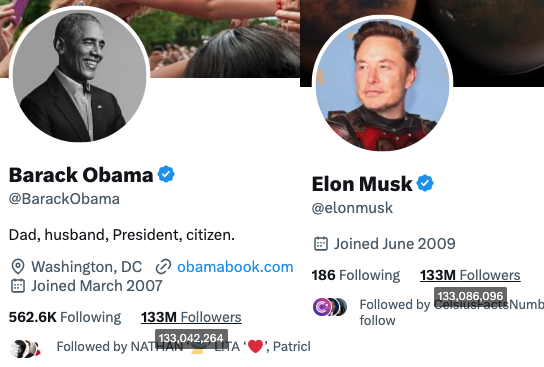This screenshot has width=544, height=367.
Task: Open the obamabook.com link
Action: pos(235,267)
